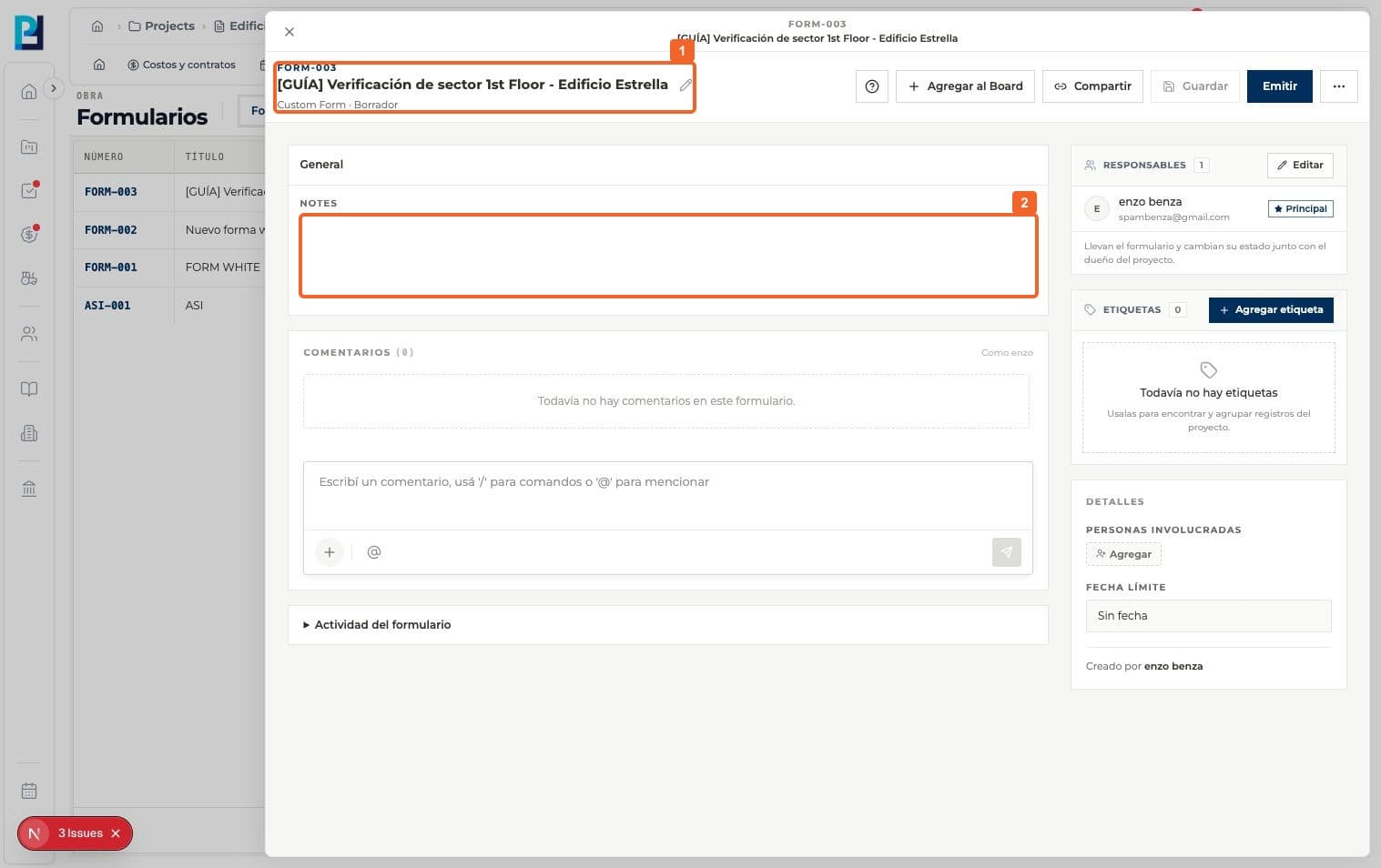Expand Actividad del formulario section

click(x=377, y=625)
